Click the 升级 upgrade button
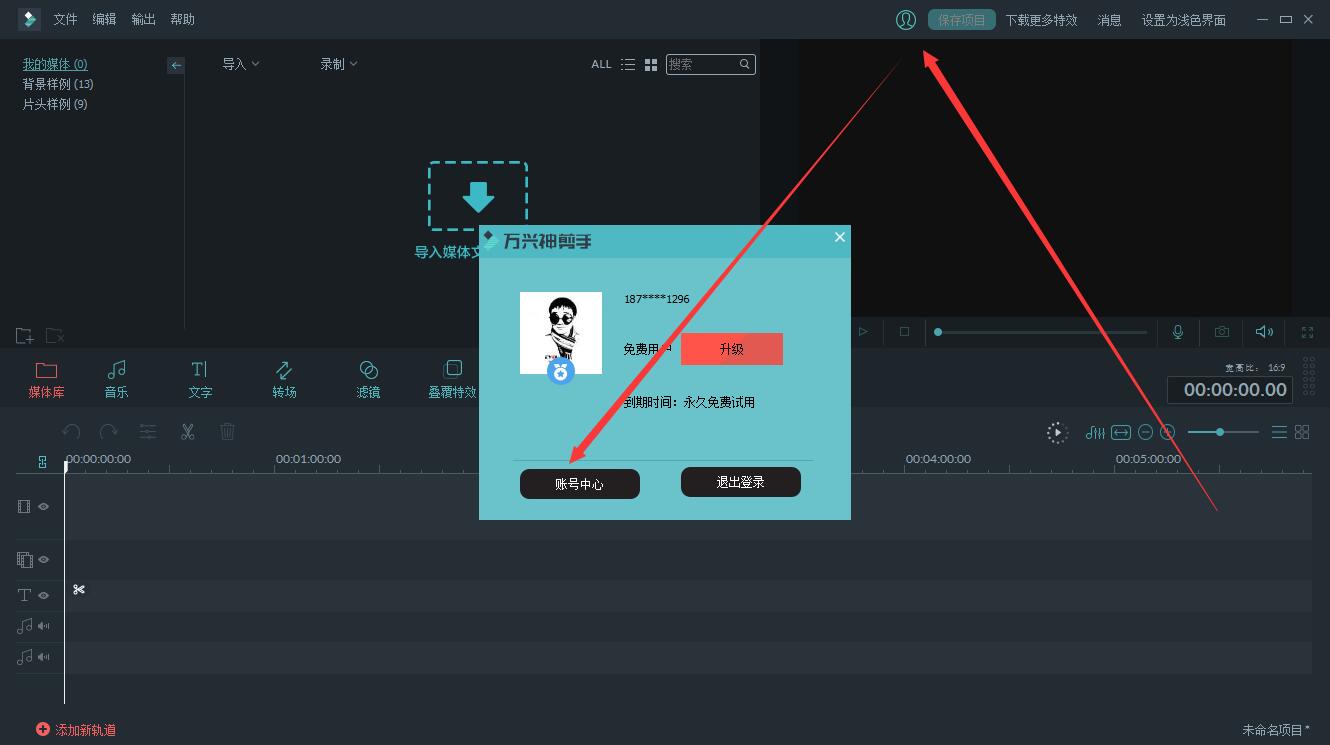 pos(732,349)
